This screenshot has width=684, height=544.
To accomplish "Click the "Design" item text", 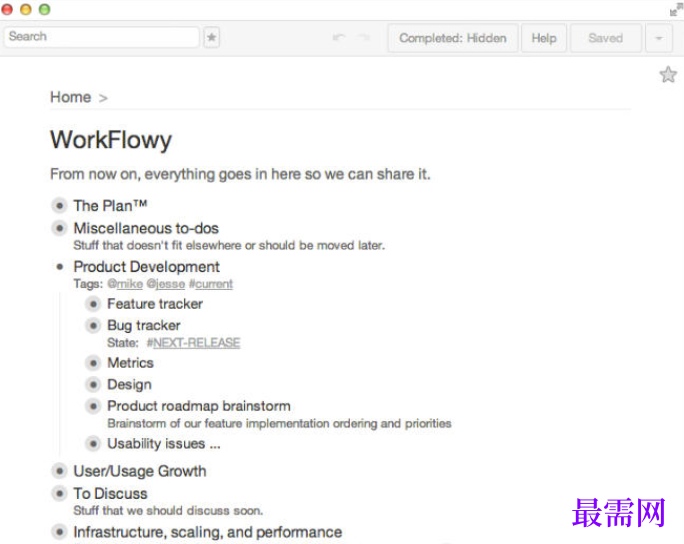I will tap(130, 385).
